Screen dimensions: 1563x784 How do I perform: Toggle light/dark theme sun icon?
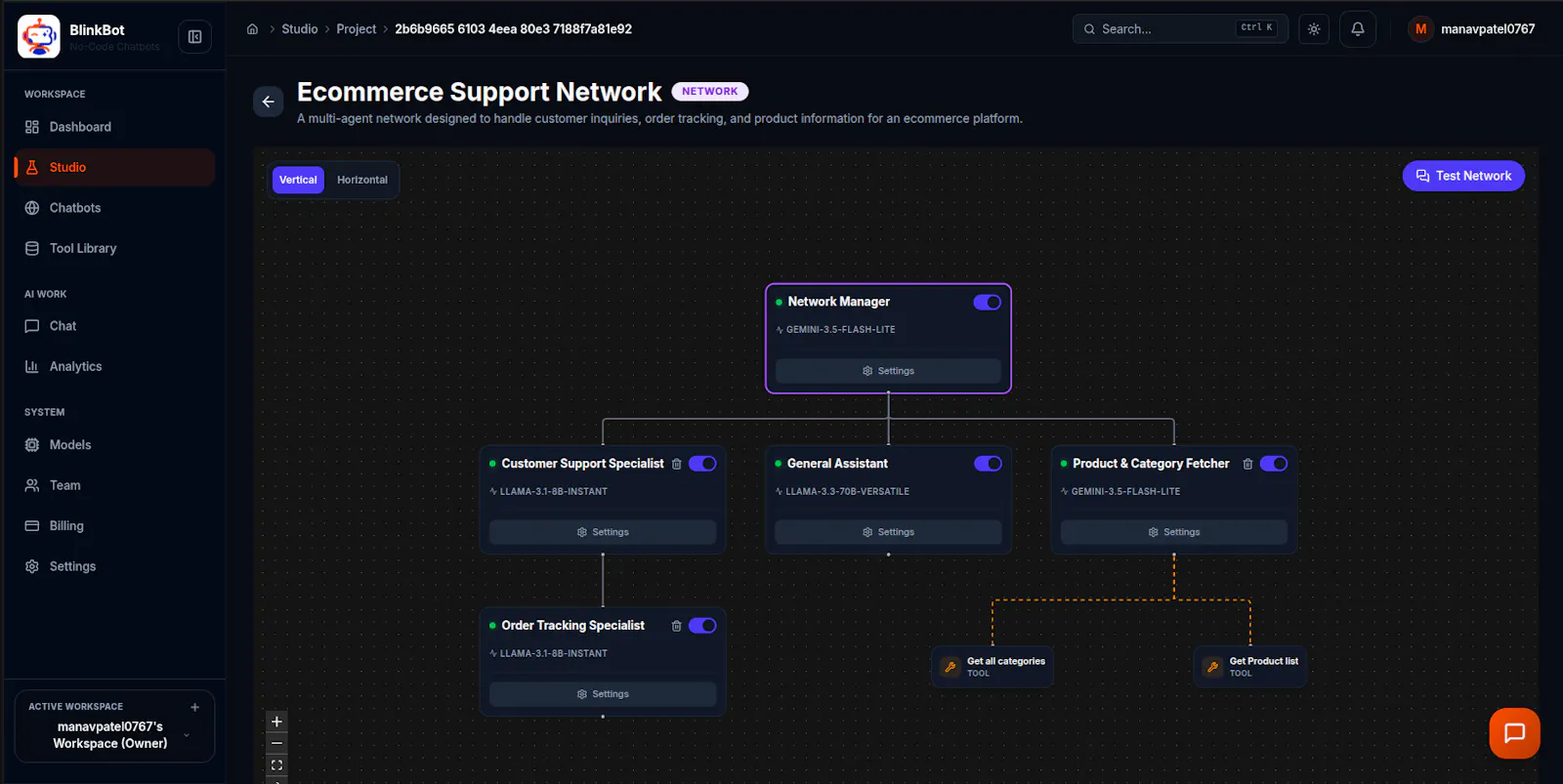point(1314,29)
